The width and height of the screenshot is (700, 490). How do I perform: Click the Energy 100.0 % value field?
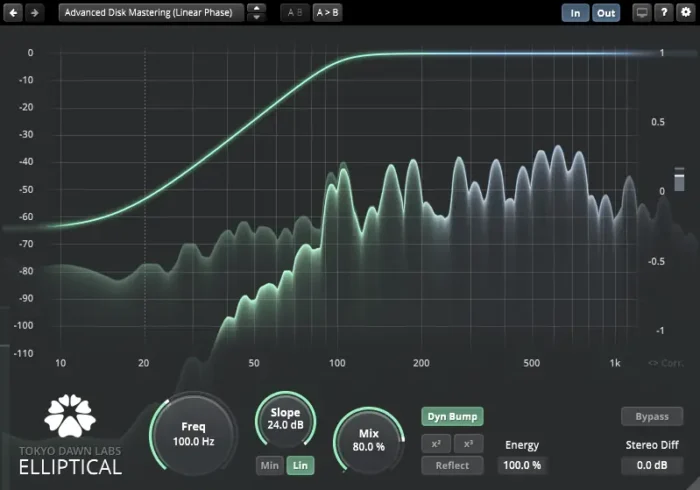[522, 465]
